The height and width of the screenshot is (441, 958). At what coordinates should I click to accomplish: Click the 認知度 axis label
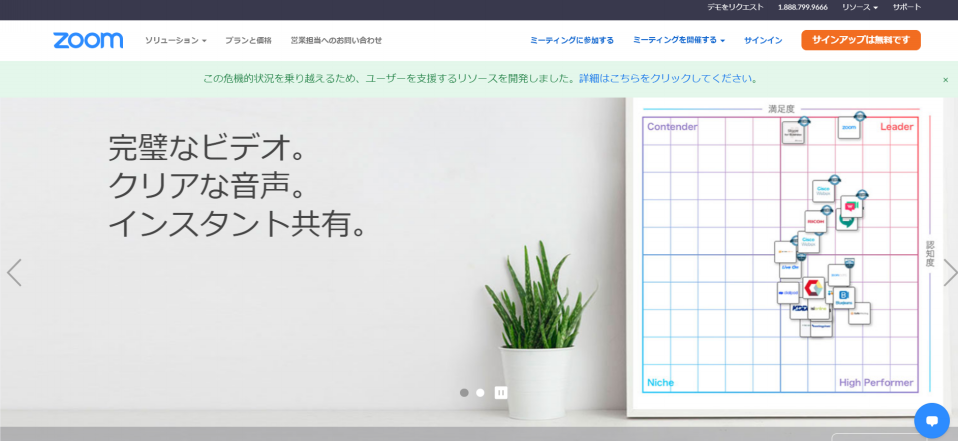tap(930, 253)
